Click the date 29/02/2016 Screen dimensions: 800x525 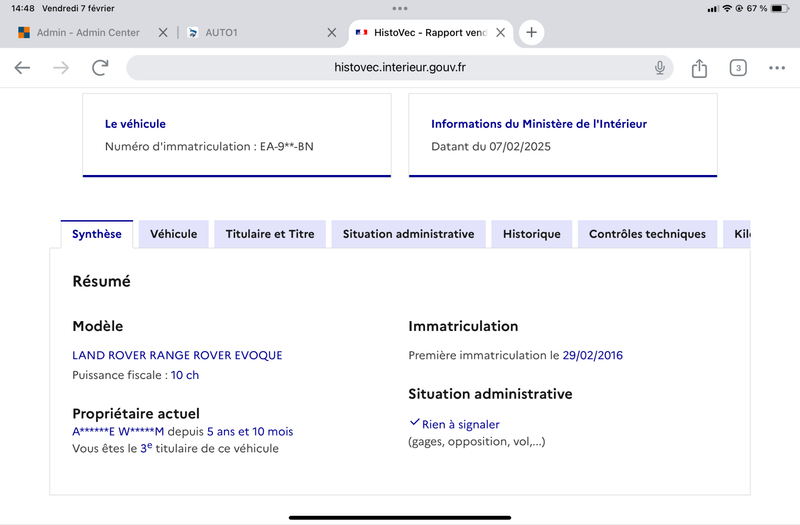coord(592,355)
